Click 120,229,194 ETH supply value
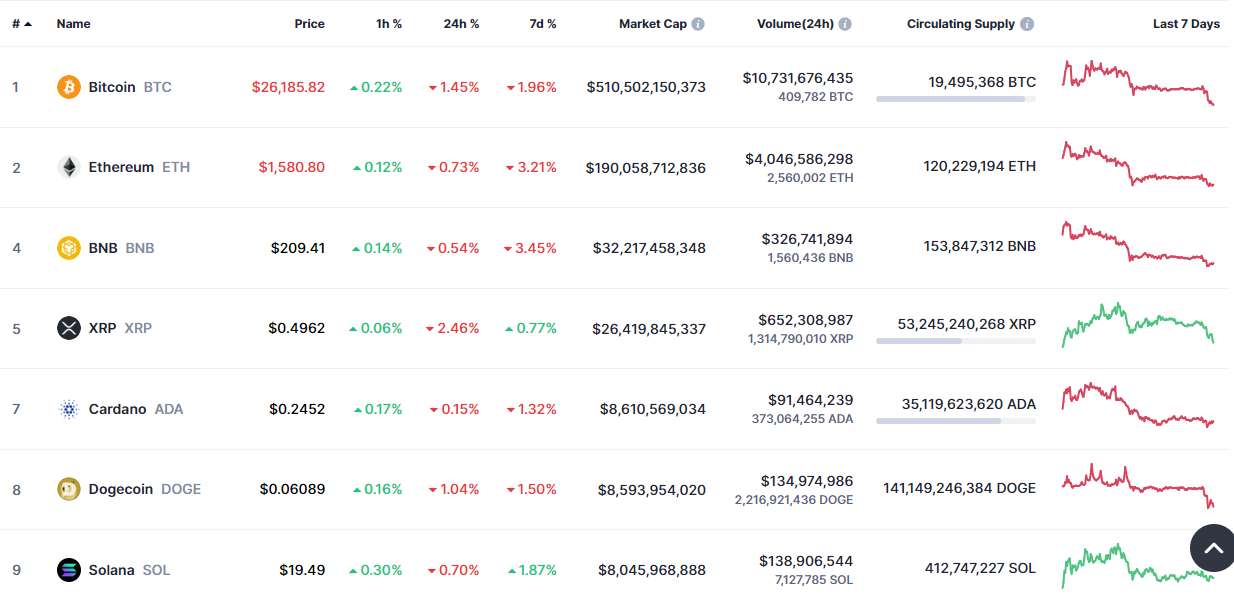 tap(980, 166)
